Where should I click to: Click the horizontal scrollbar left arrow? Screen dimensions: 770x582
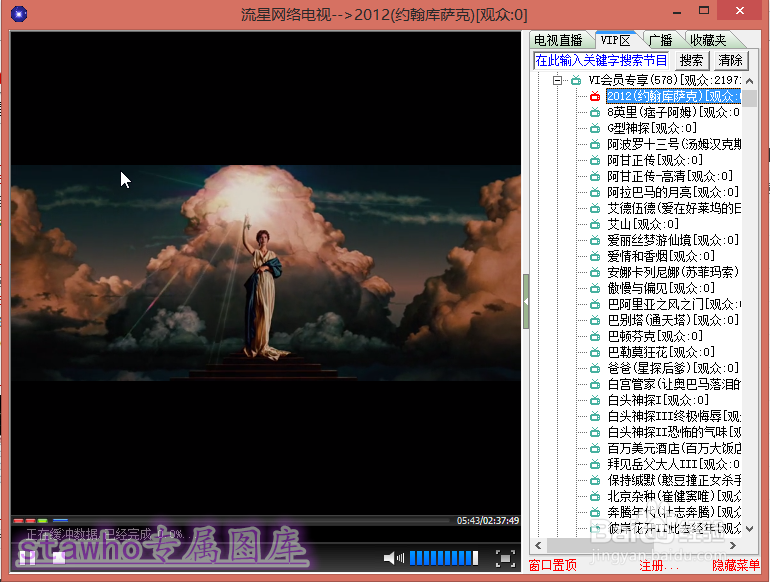[538, 545]
